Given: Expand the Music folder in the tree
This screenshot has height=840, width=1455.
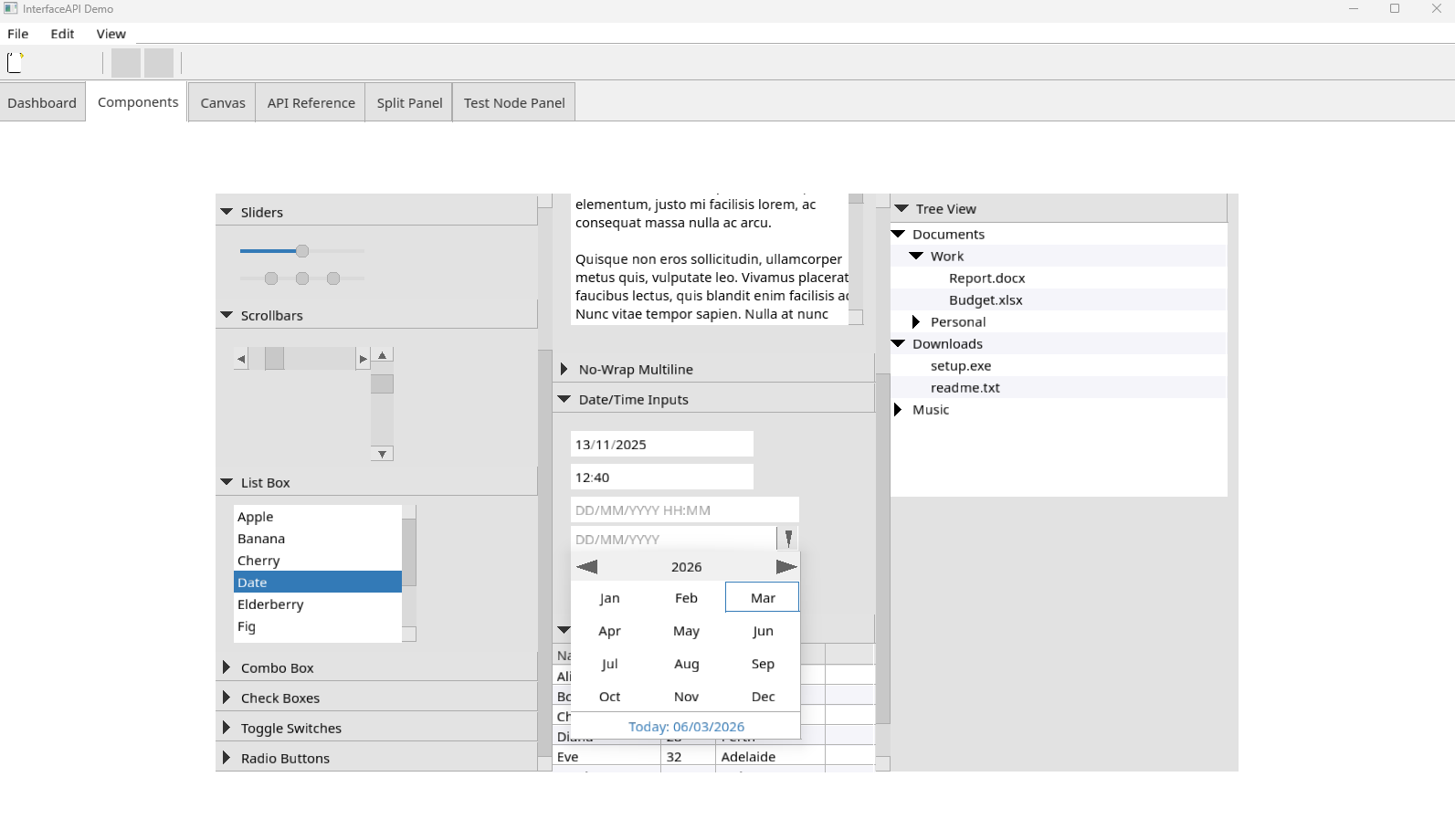Looking at the screenshot, I should 898,409.
